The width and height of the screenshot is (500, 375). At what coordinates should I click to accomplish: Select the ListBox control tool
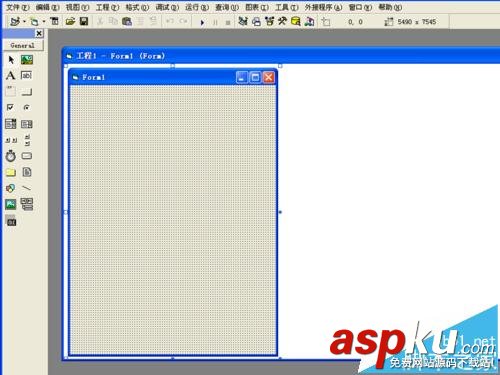click(x=27, y=124)
